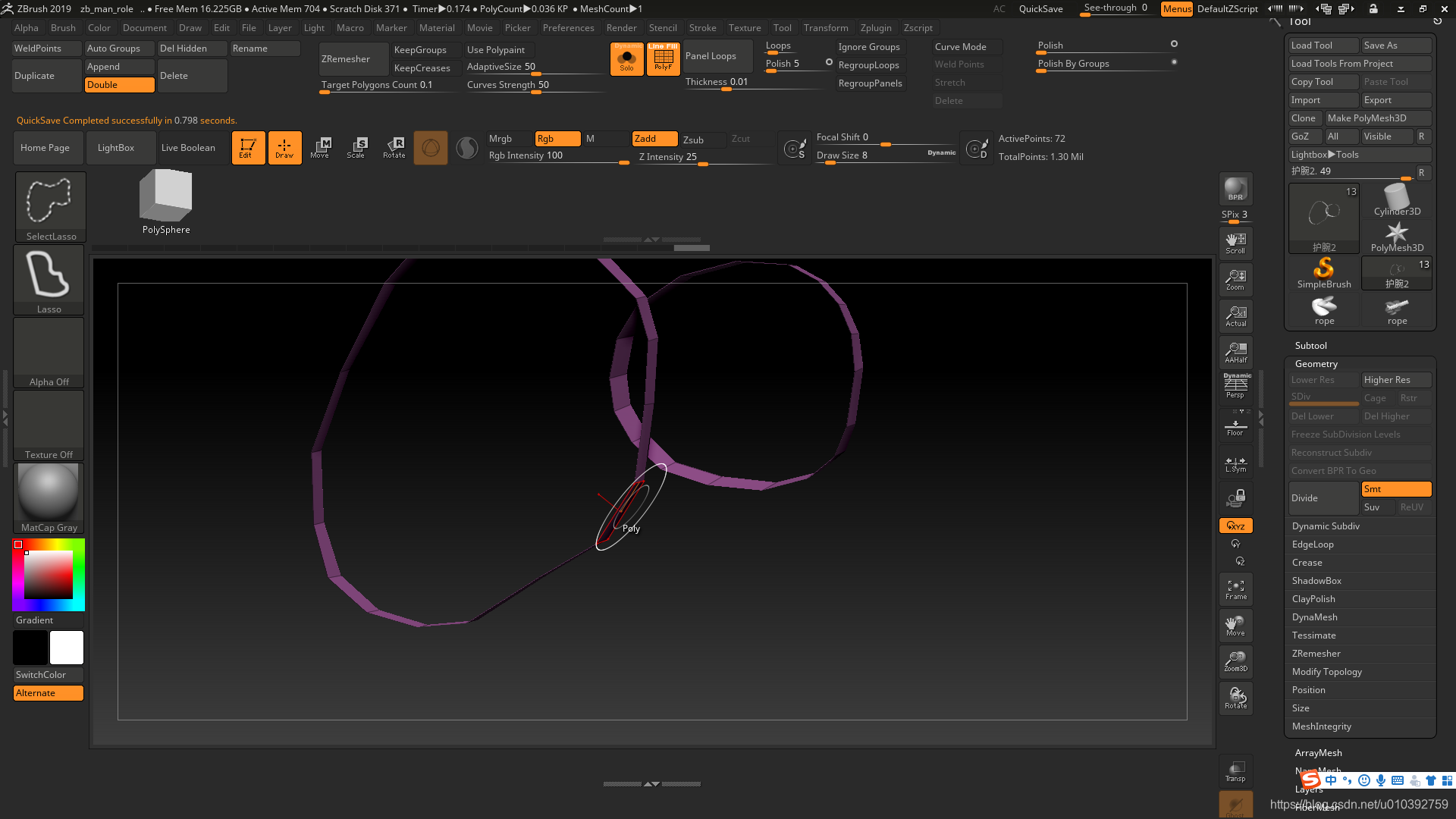
Task: Click the Draw tool icon
Action: pyautogui.click(x=284, y=147)
